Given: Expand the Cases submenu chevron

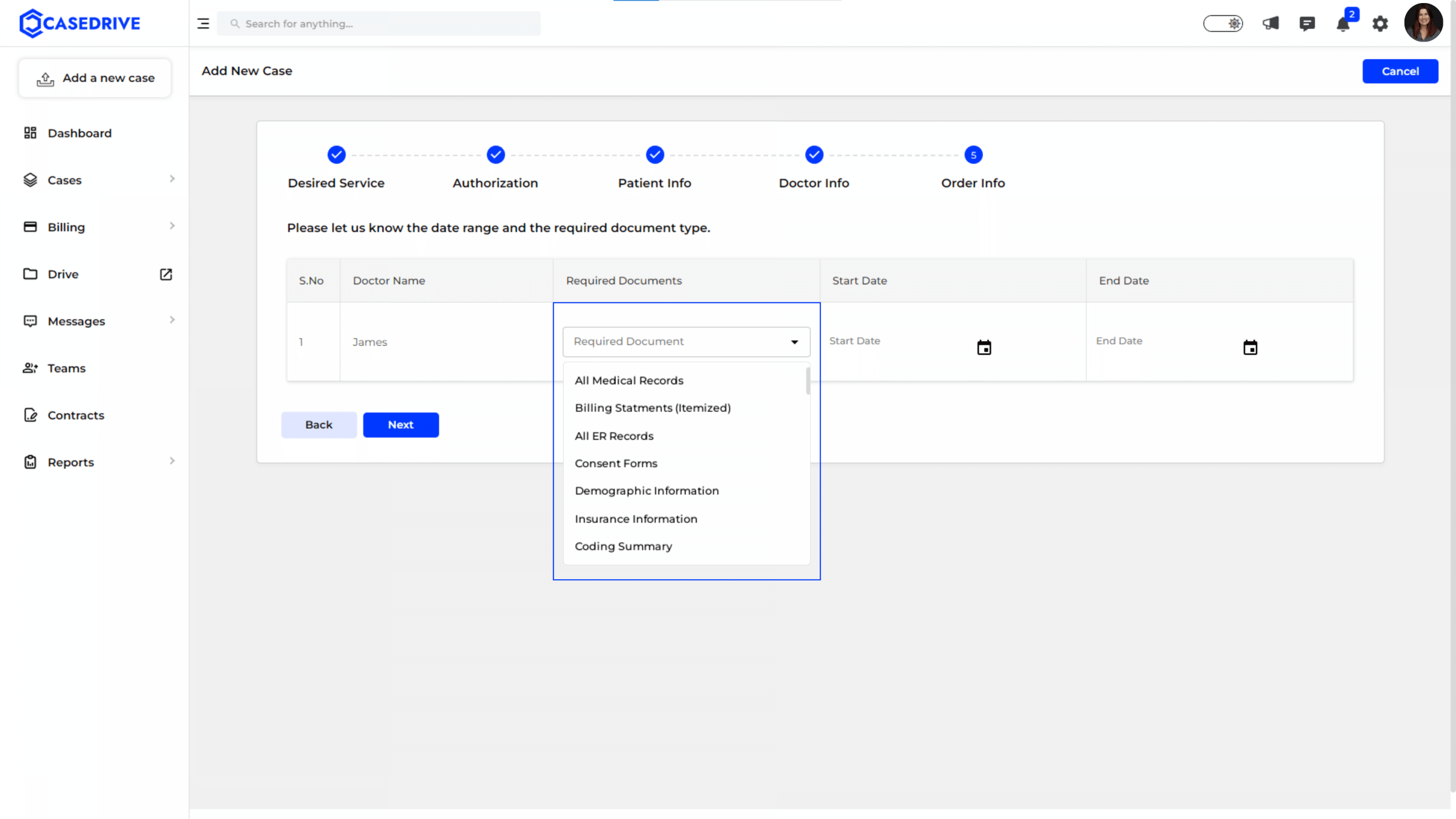Looking at the screenshot, I should tap(172, 178).
